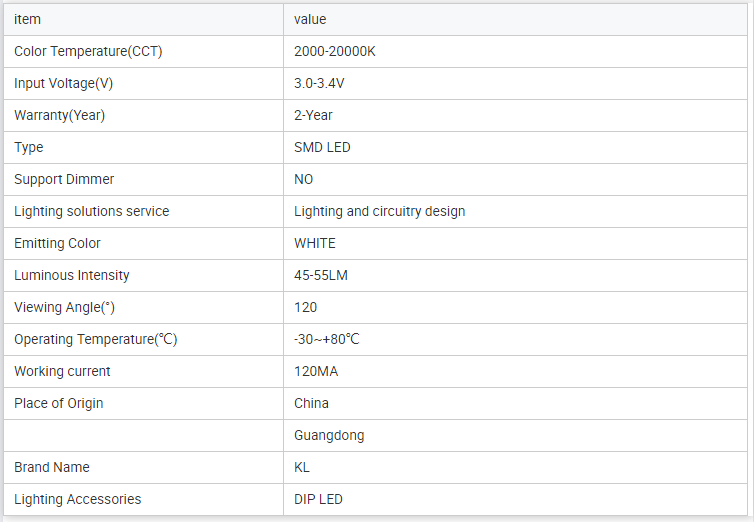The image size is (754, 522).
Task: Select the DIP LED accessories value
Action: [318, 499]
